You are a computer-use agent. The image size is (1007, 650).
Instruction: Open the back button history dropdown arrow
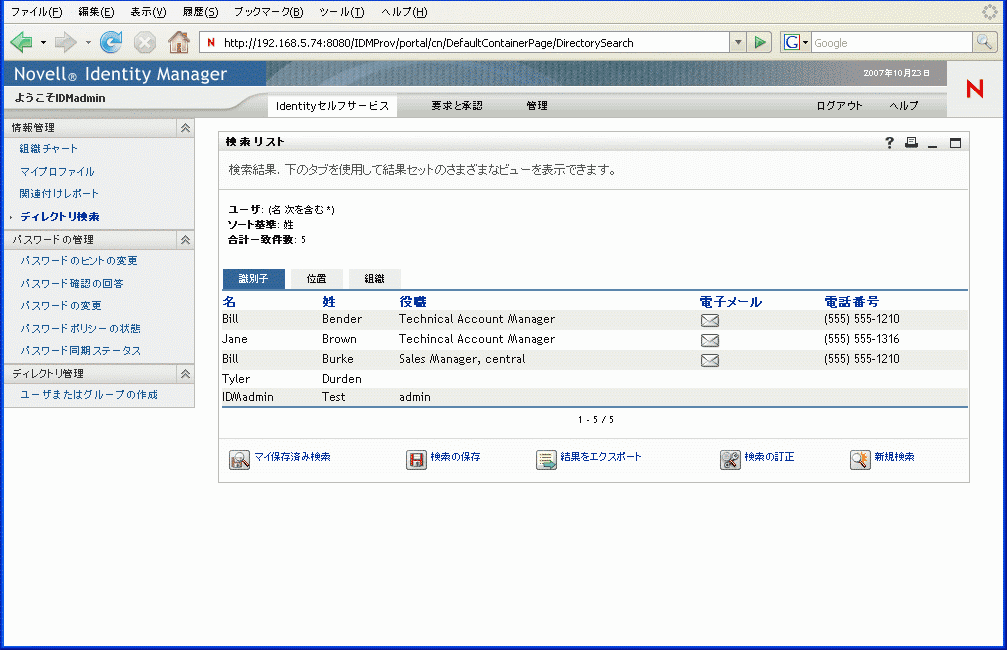[x=43, y=43]
